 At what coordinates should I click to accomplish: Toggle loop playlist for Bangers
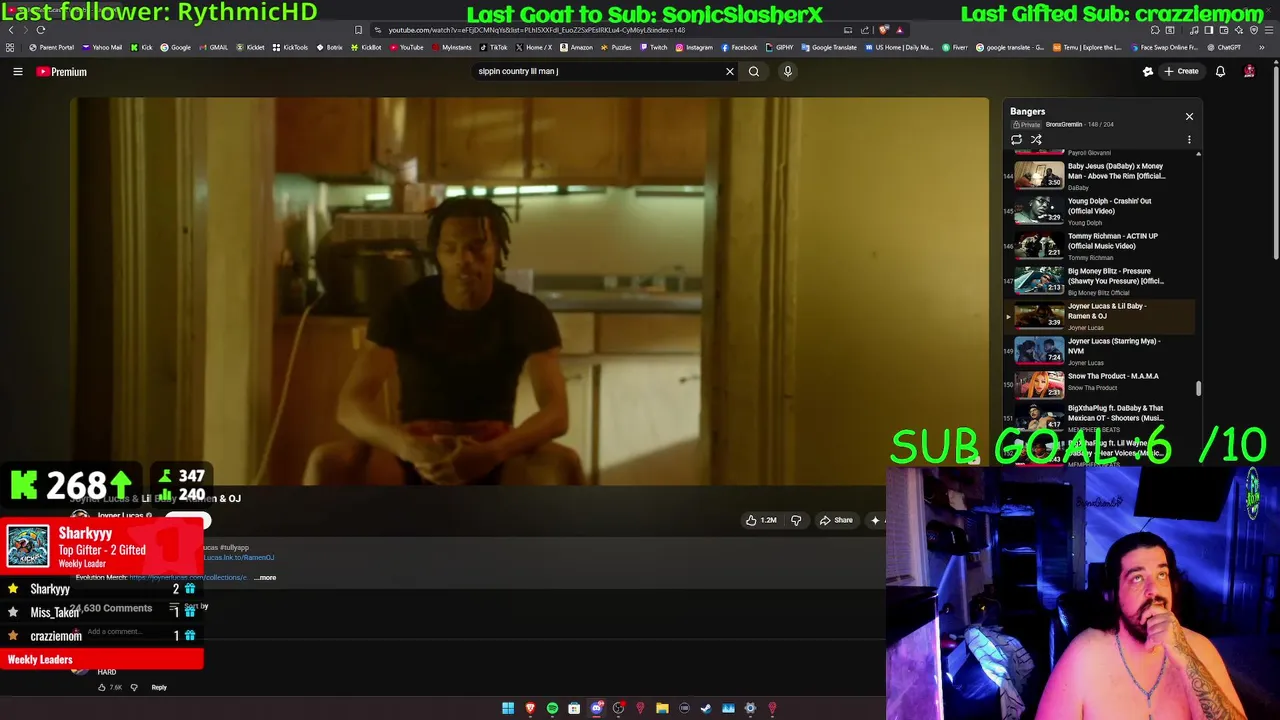coord(1017,140)
